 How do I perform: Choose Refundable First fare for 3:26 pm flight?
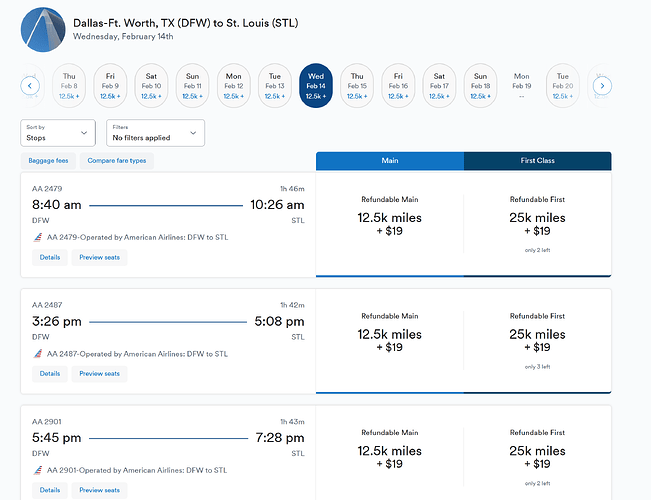pos(537,341)
